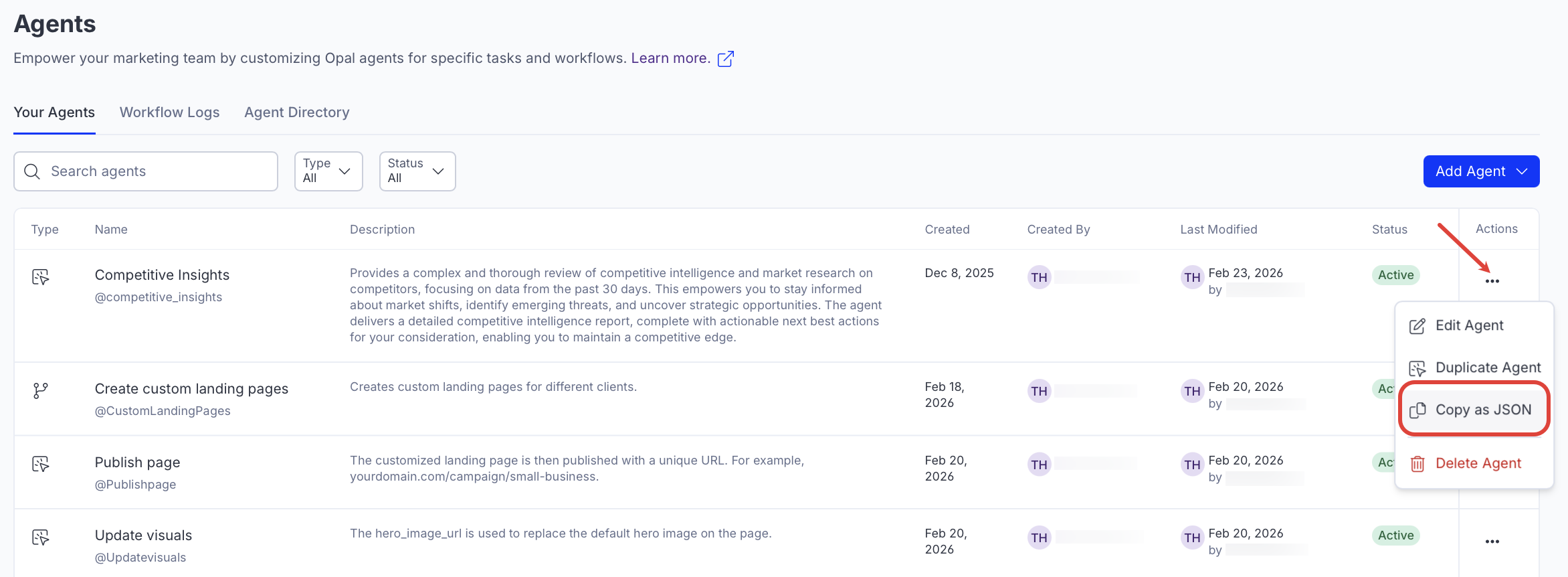Open the three-dot actions menu for Competitive Insights
1568x577 pixels.
coord(1492,281)
